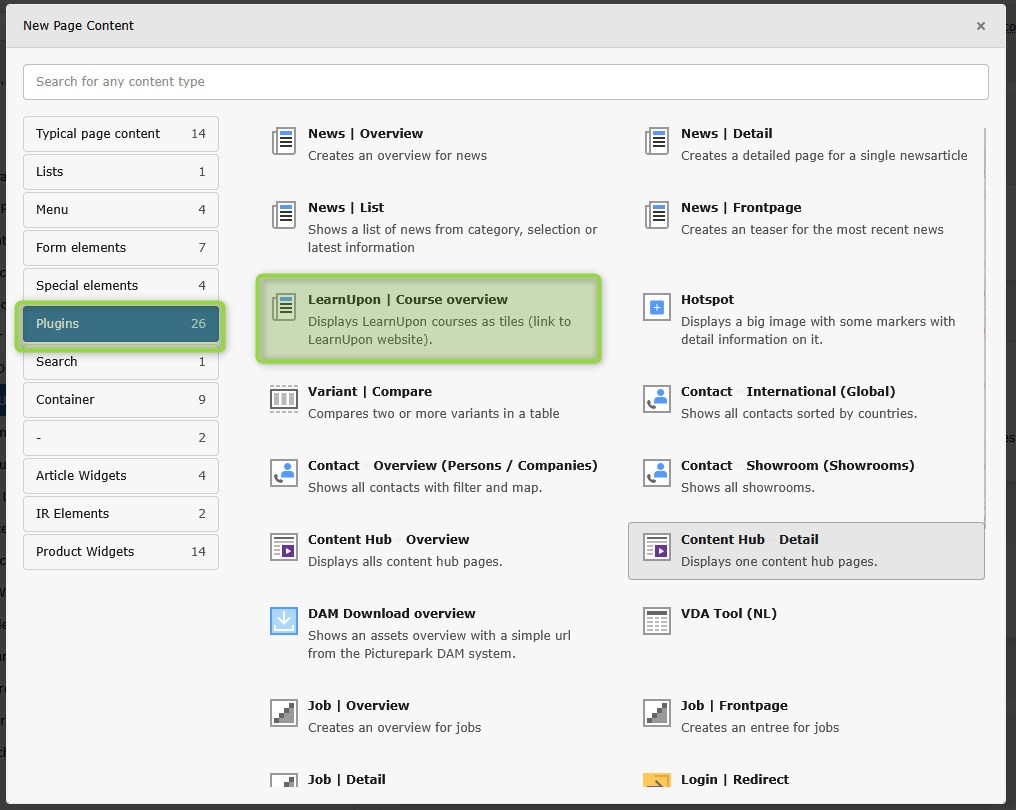1016x810 pixels.
Task: Click the News | Frontpage plugin icon
Action: click(656, 215)
